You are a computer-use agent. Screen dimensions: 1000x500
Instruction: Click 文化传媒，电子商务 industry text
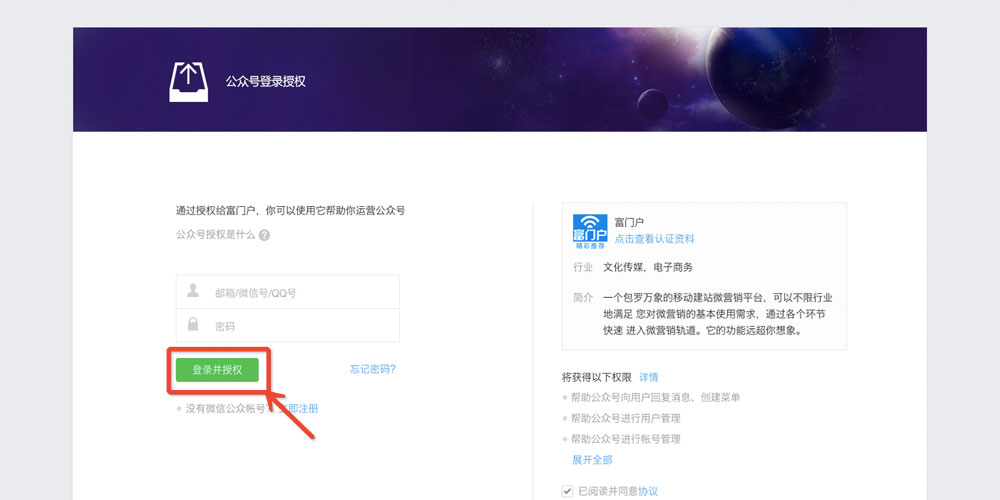(x=648, y=267)
